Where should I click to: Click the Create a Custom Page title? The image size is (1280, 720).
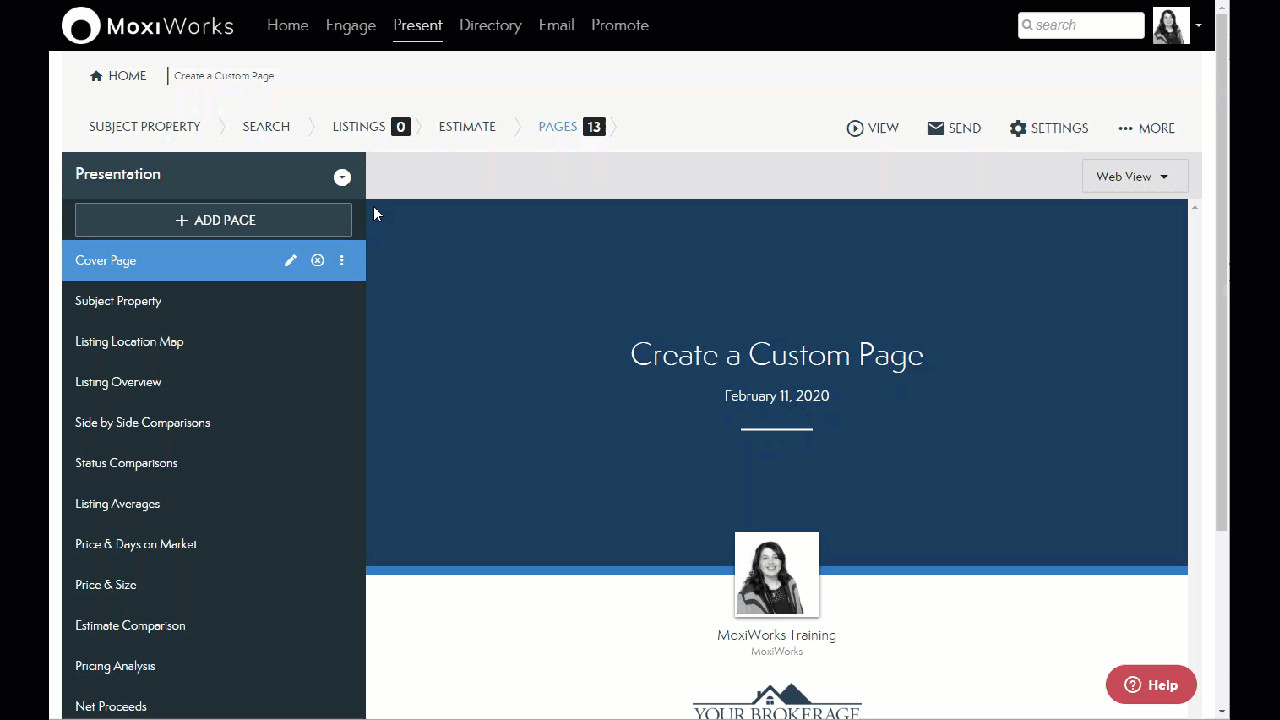point(777,355)
